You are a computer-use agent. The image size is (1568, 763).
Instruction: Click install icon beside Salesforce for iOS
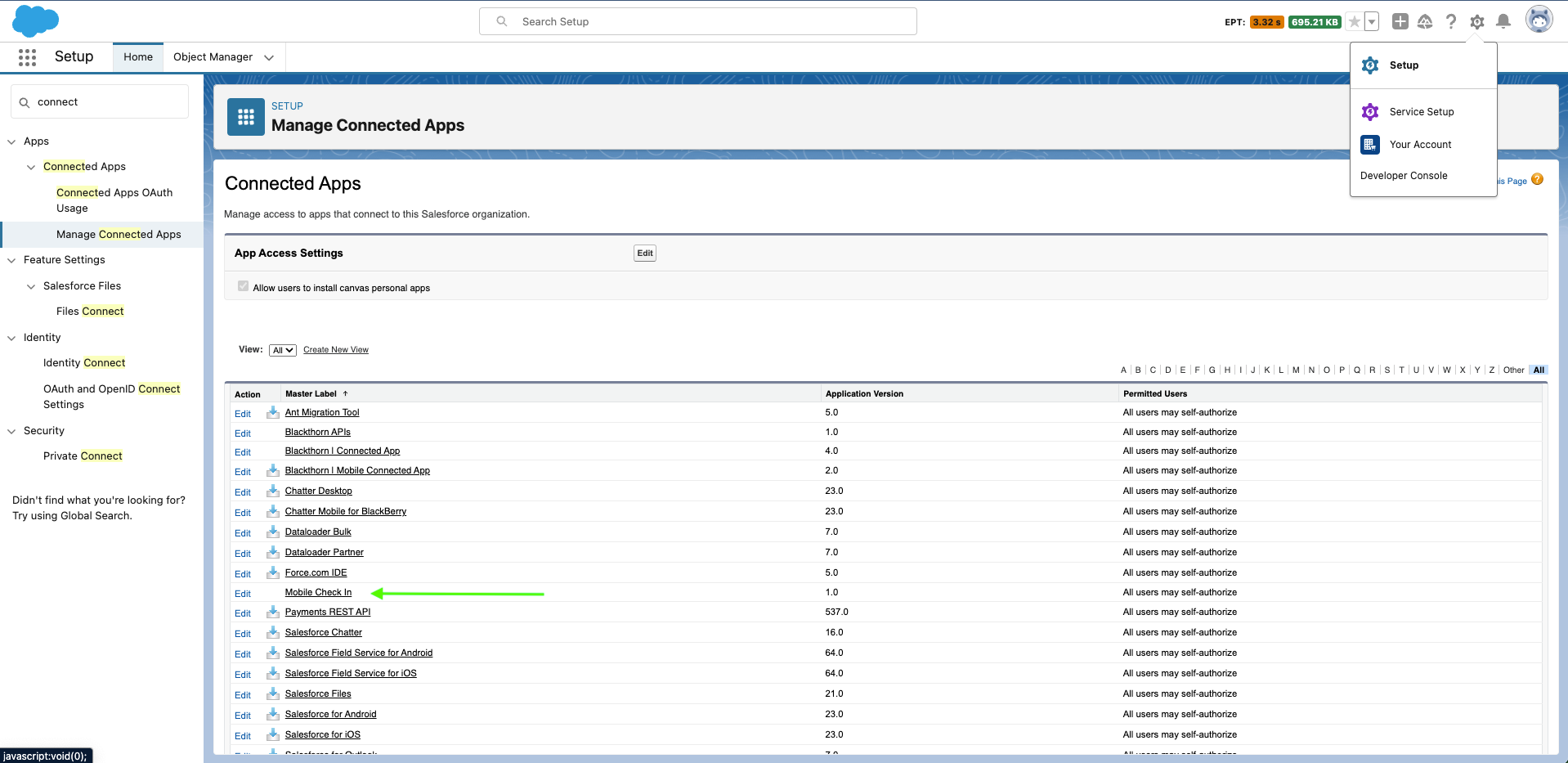coord(273,734)
